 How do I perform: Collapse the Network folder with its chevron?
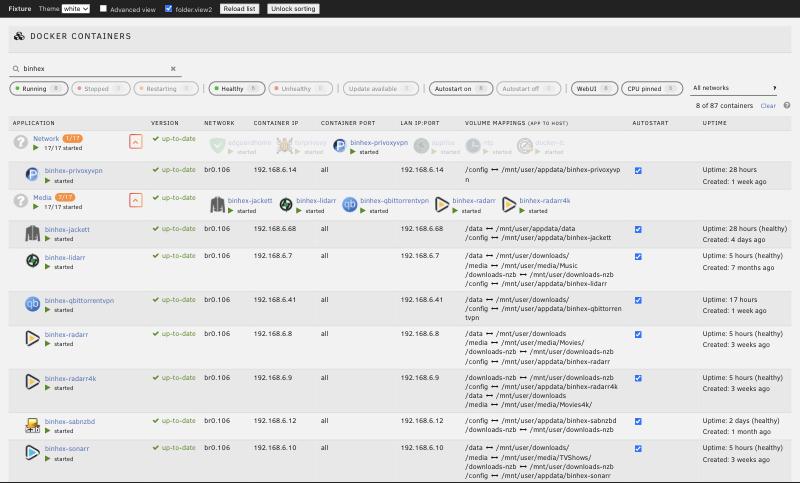click(x=136, y=141)
